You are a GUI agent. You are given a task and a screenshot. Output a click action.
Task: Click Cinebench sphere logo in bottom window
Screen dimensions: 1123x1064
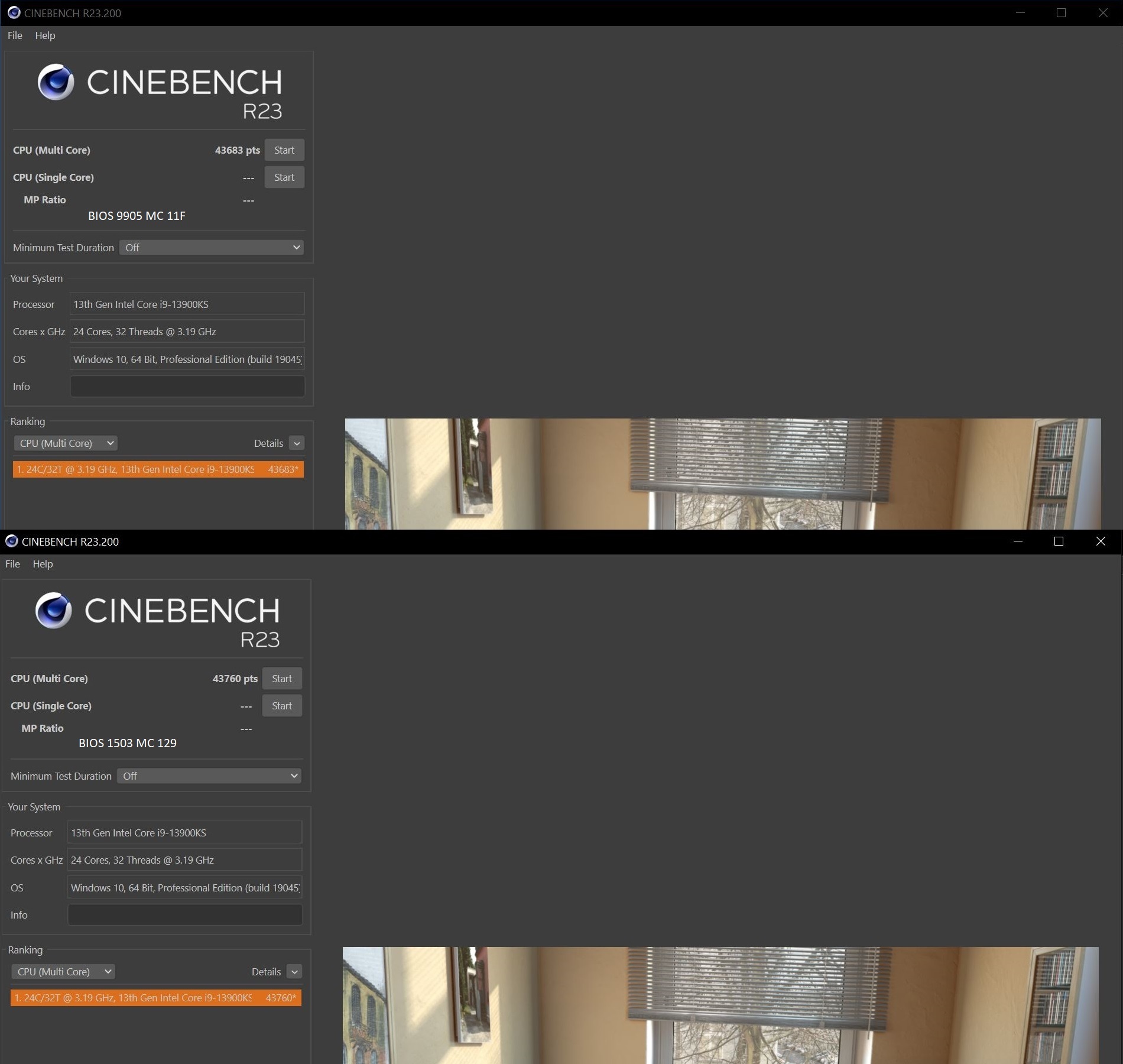click(x=54, y=611)
